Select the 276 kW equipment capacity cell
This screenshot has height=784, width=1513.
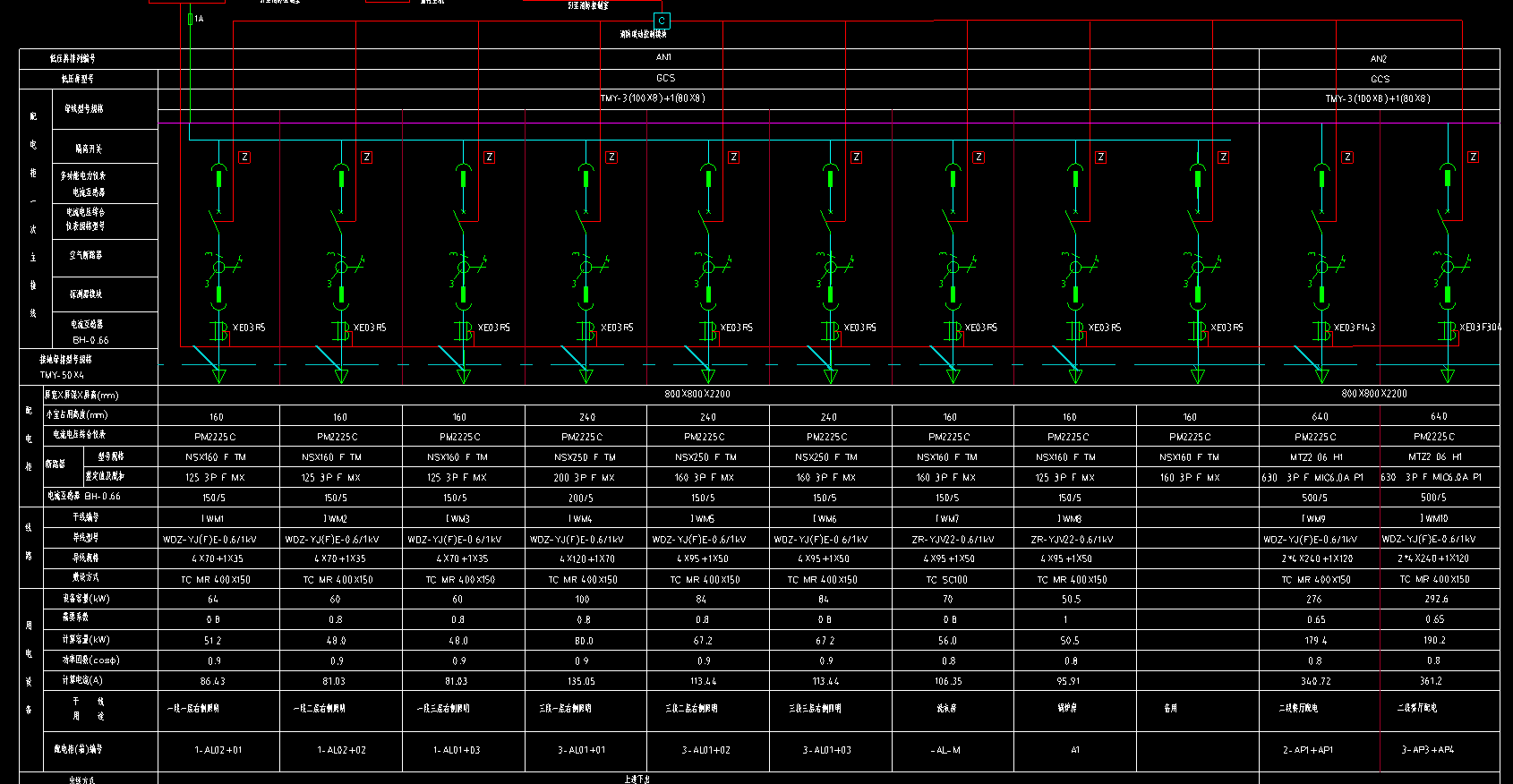tap(1314, 600)
